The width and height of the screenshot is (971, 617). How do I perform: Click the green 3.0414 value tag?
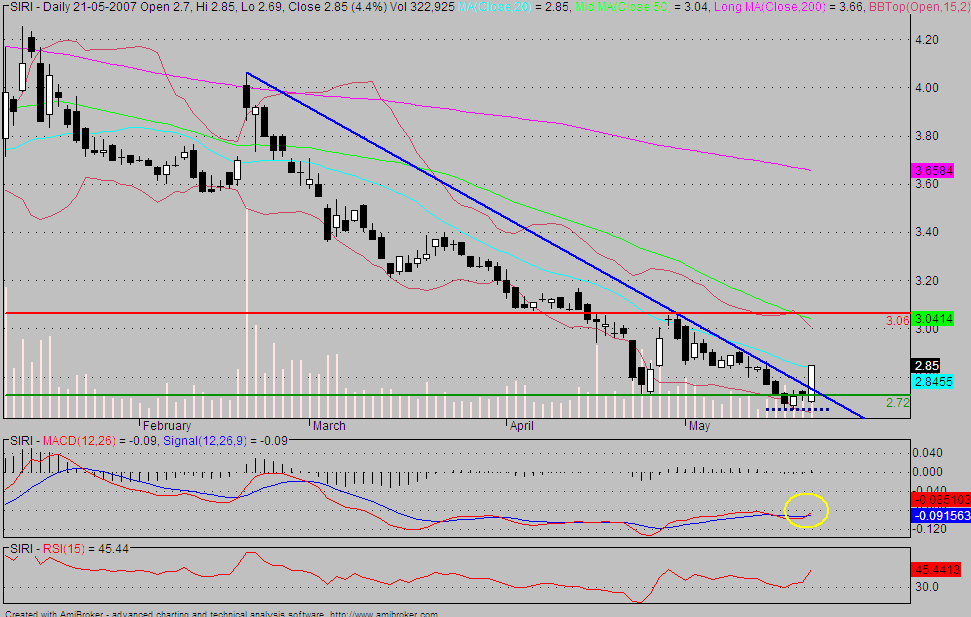pos(933,319)
